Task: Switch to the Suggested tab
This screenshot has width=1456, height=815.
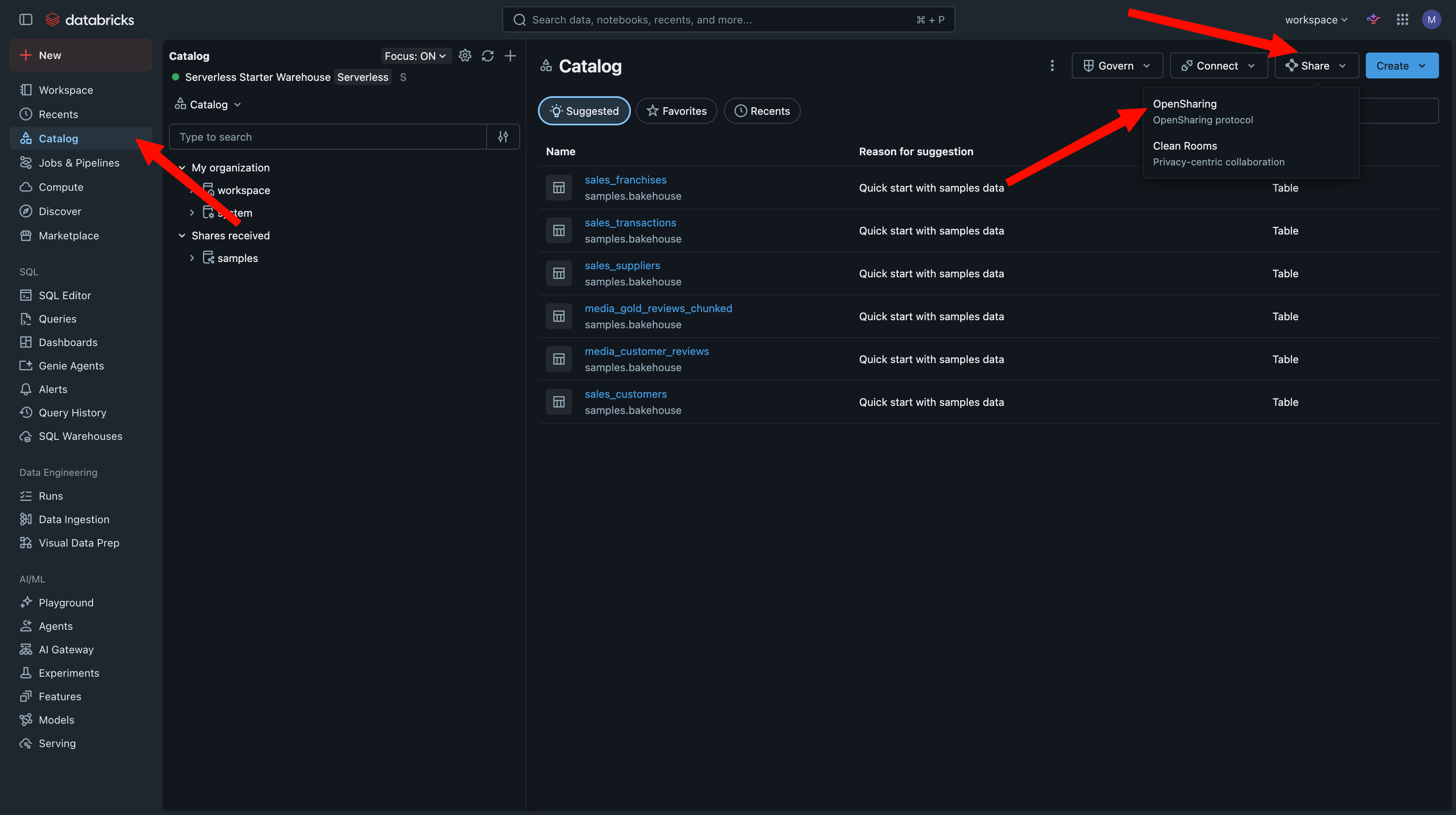Action: point(584,111)
